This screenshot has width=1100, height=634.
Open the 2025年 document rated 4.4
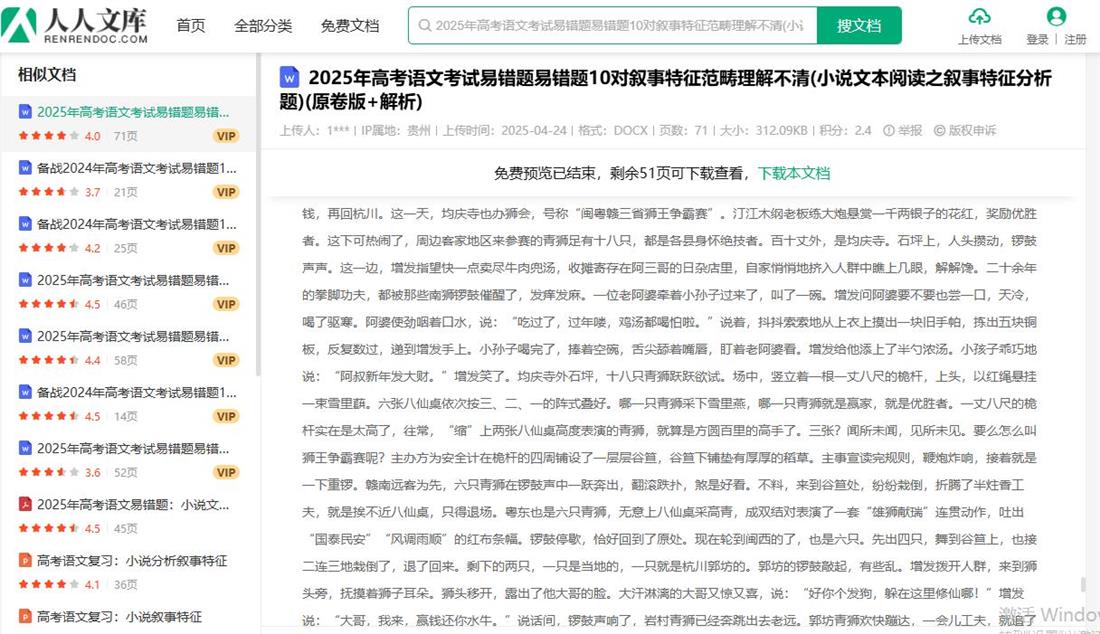click(x=133, y=337)
